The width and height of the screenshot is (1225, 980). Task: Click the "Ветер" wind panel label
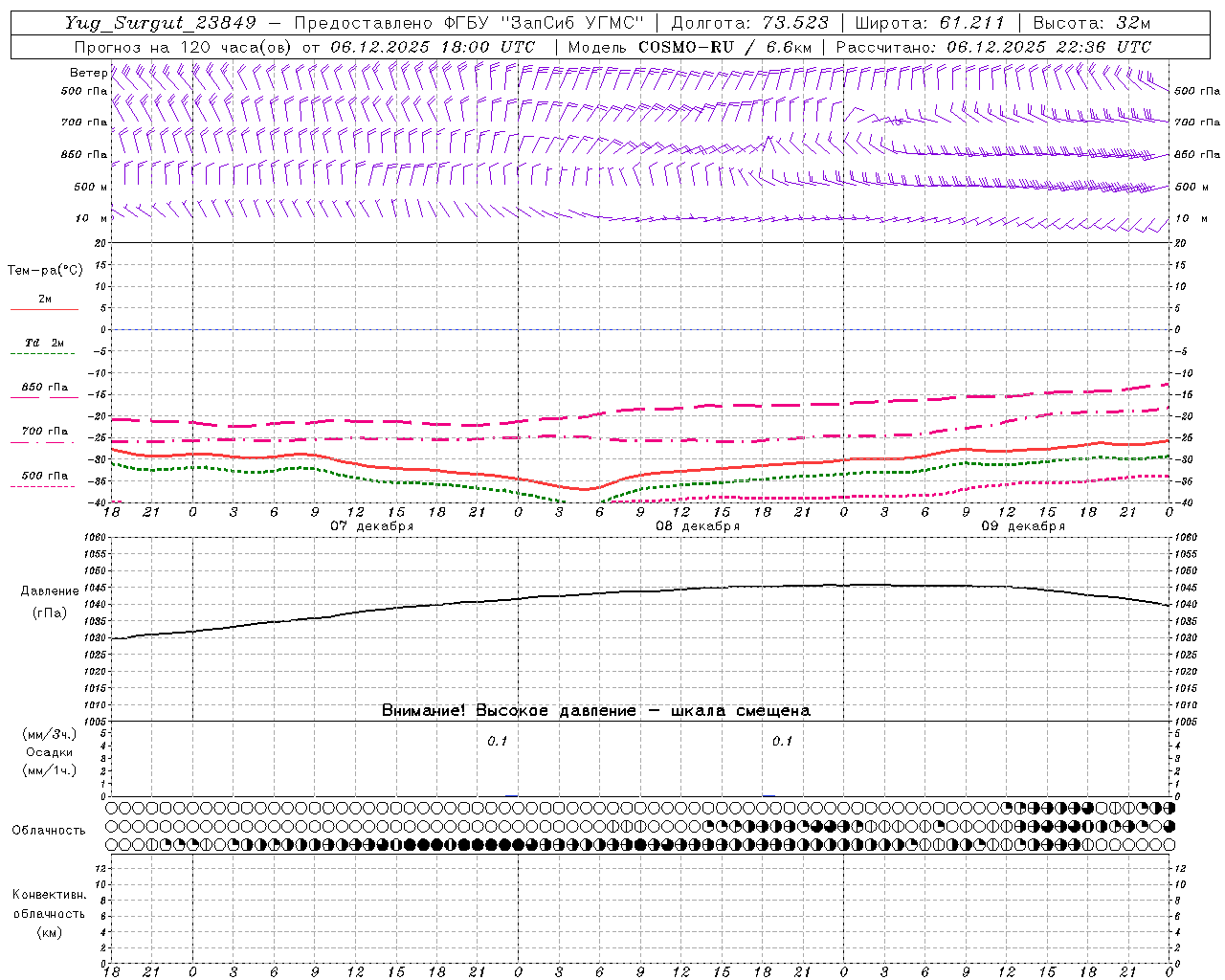89,73
